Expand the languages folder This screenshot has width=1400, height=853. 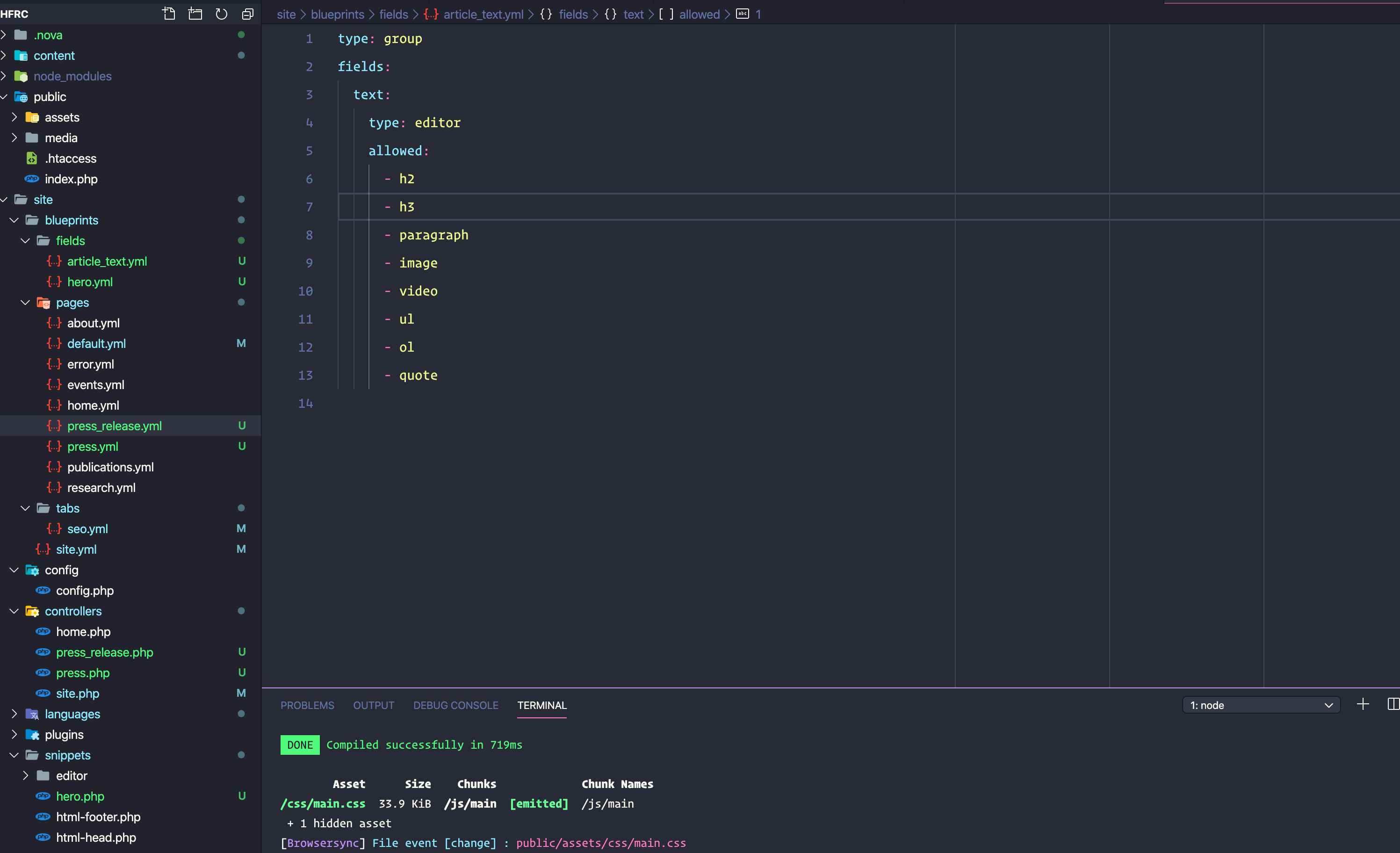pos(72,714)
